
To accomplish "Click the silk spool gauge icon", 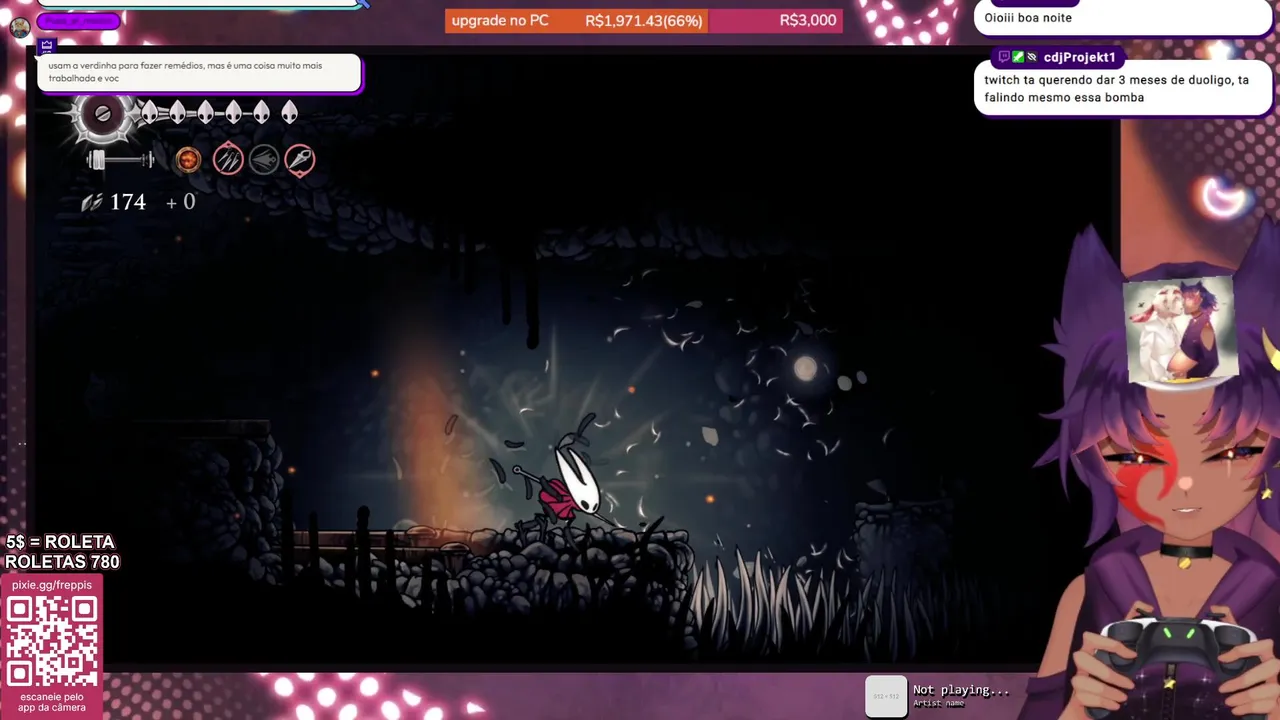I will click(102, 114).
